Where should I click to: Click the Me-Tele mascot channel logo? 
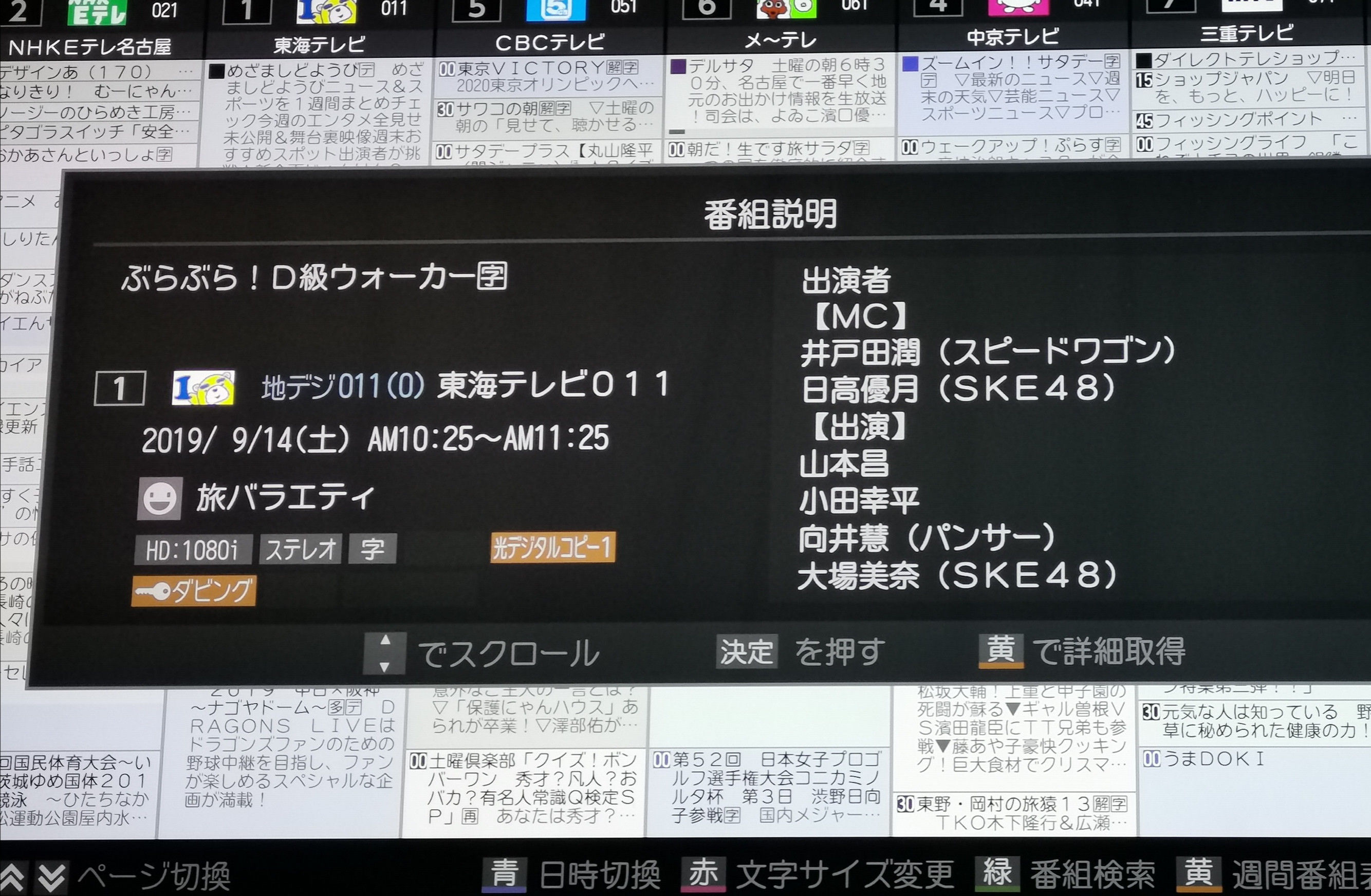coord(786,8)
